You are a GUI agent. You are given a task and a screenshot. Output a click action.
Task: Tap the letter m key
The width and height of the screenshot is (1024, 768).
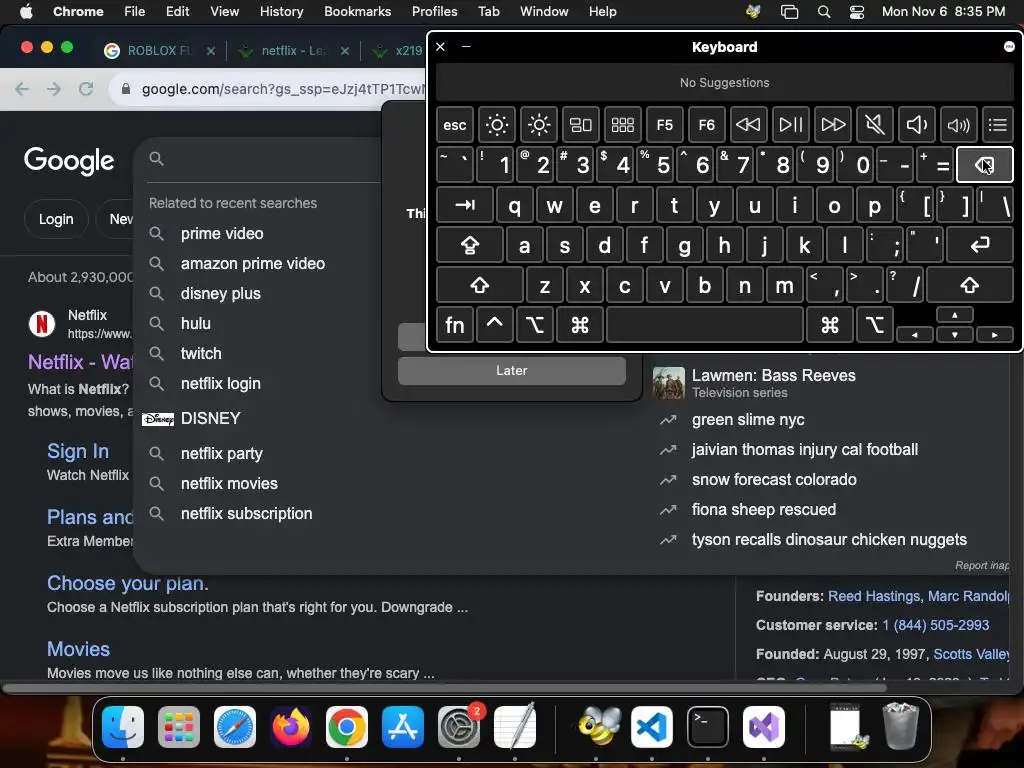tap(784, 285)
